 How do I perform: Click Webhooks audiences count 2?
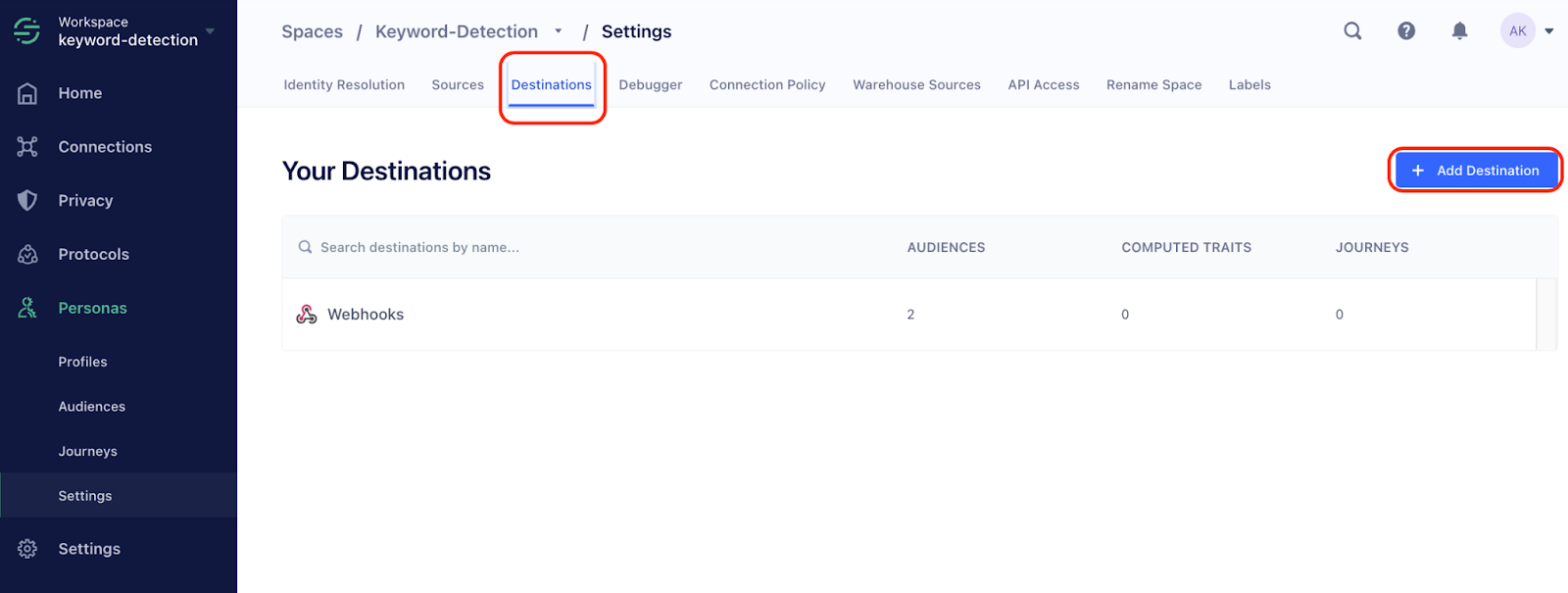point(910,315)
